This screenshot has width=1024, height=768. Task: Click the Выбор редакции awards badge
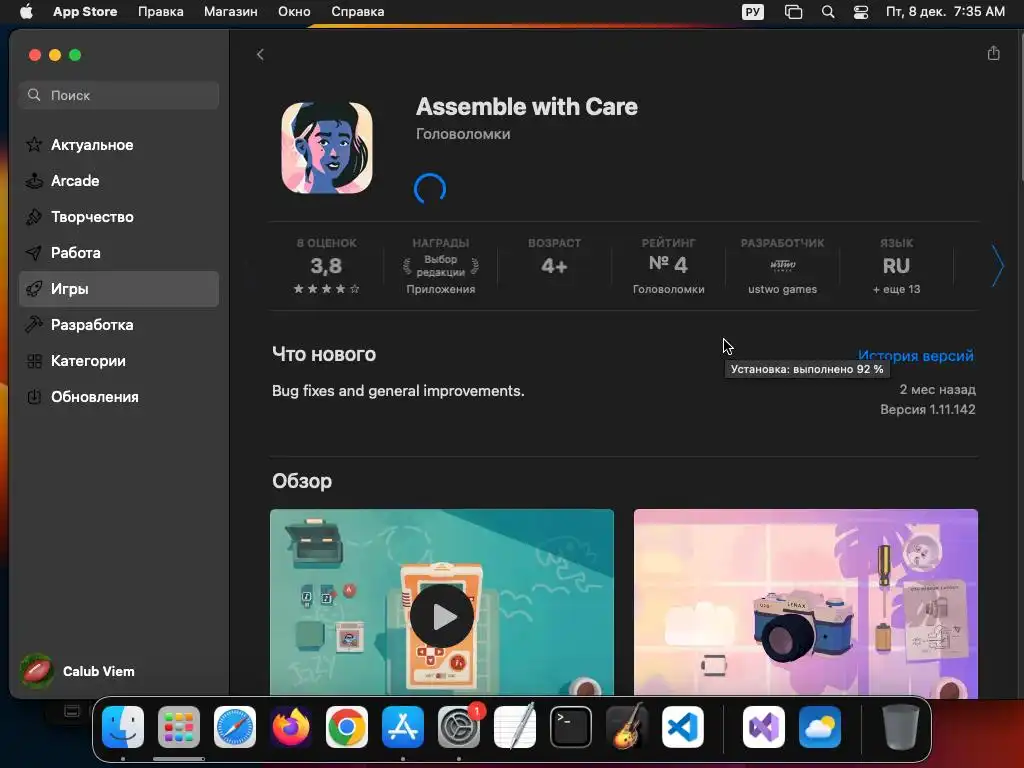click(x=441, y=266)
